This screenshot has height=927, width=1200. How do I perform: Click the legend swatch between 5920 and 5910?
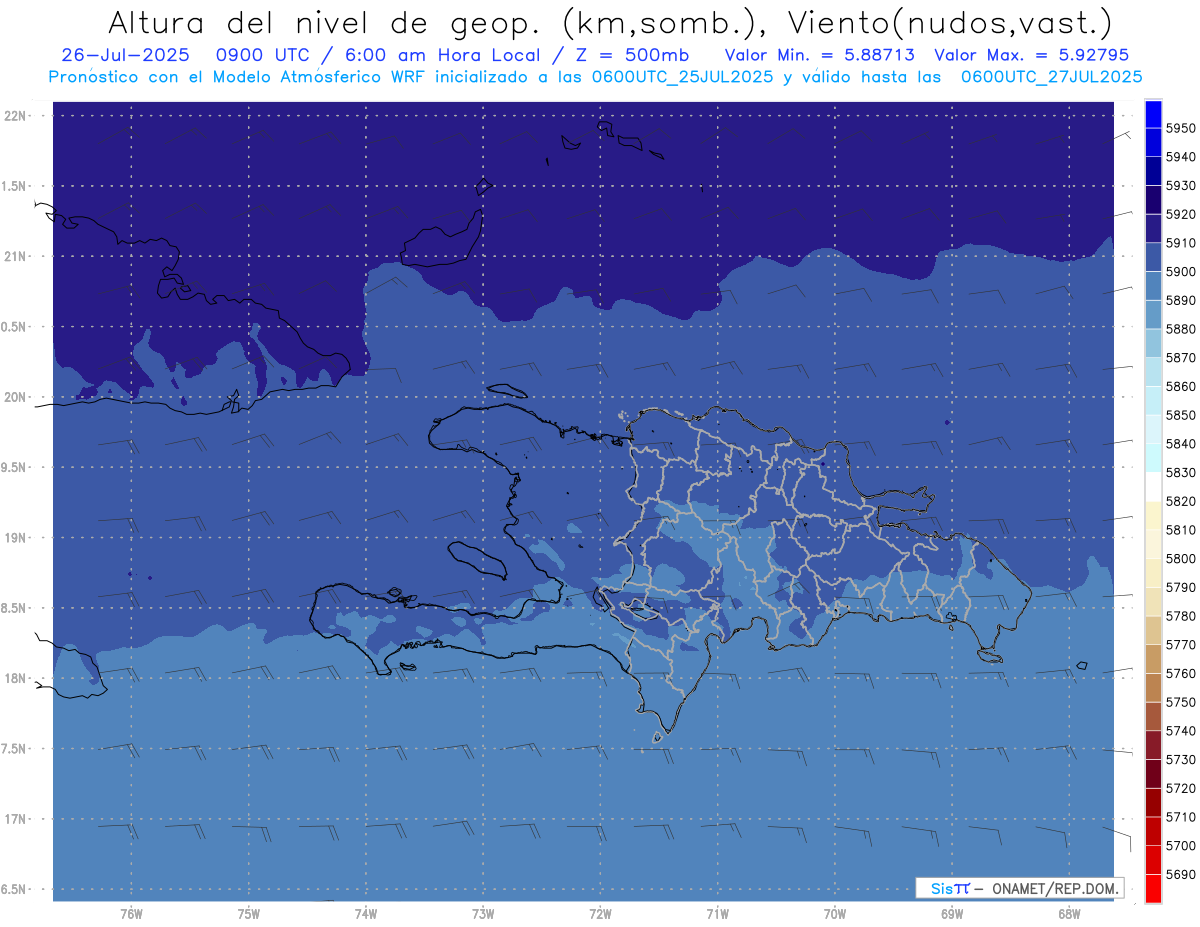pos(1153,229)
